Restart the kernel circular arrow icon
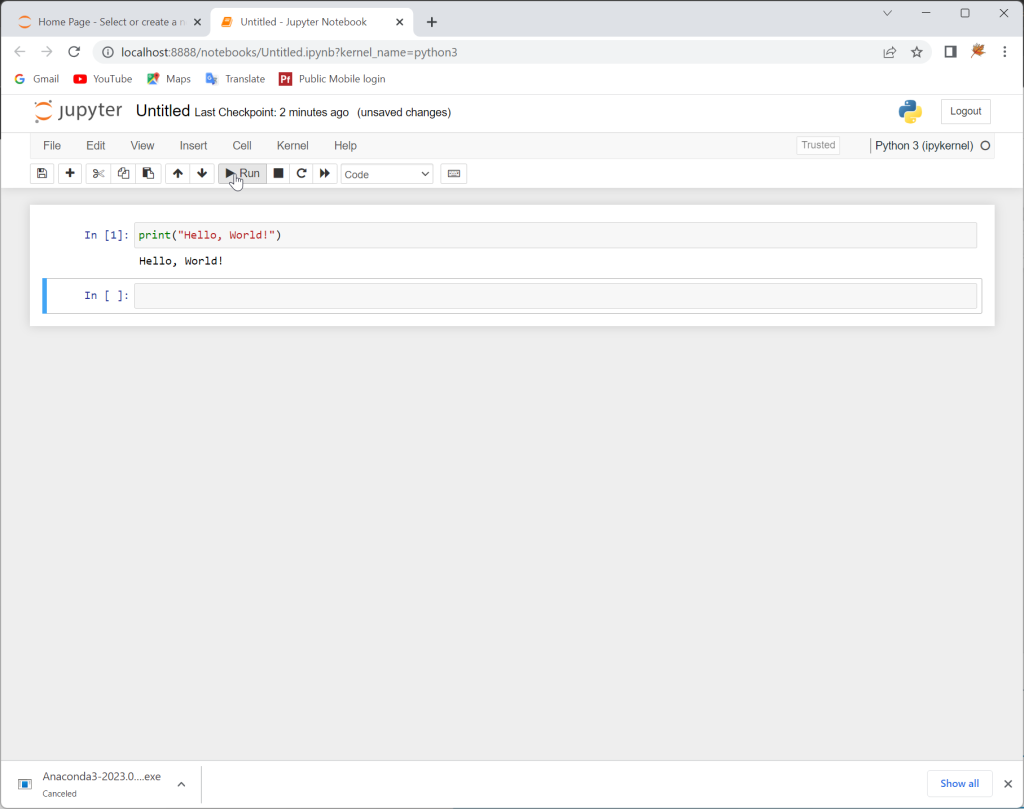This screenshot has height=809, width=1024. (x=301, y=174)
